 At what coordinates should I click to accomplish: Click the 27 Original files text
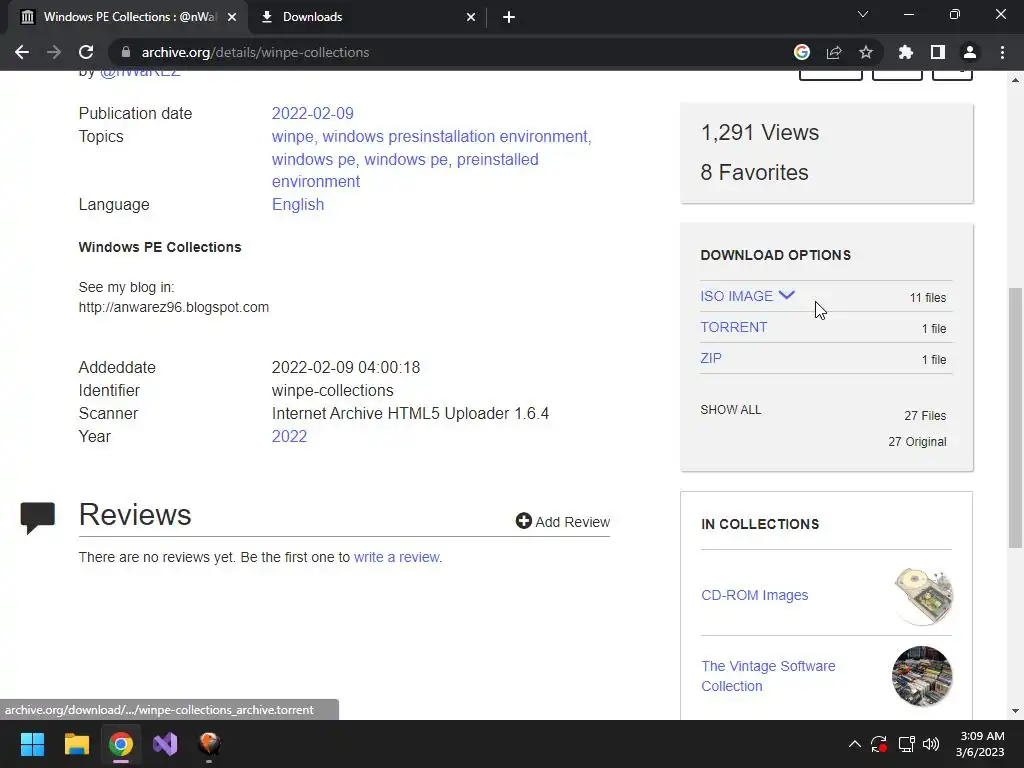(x=917, y=441)
